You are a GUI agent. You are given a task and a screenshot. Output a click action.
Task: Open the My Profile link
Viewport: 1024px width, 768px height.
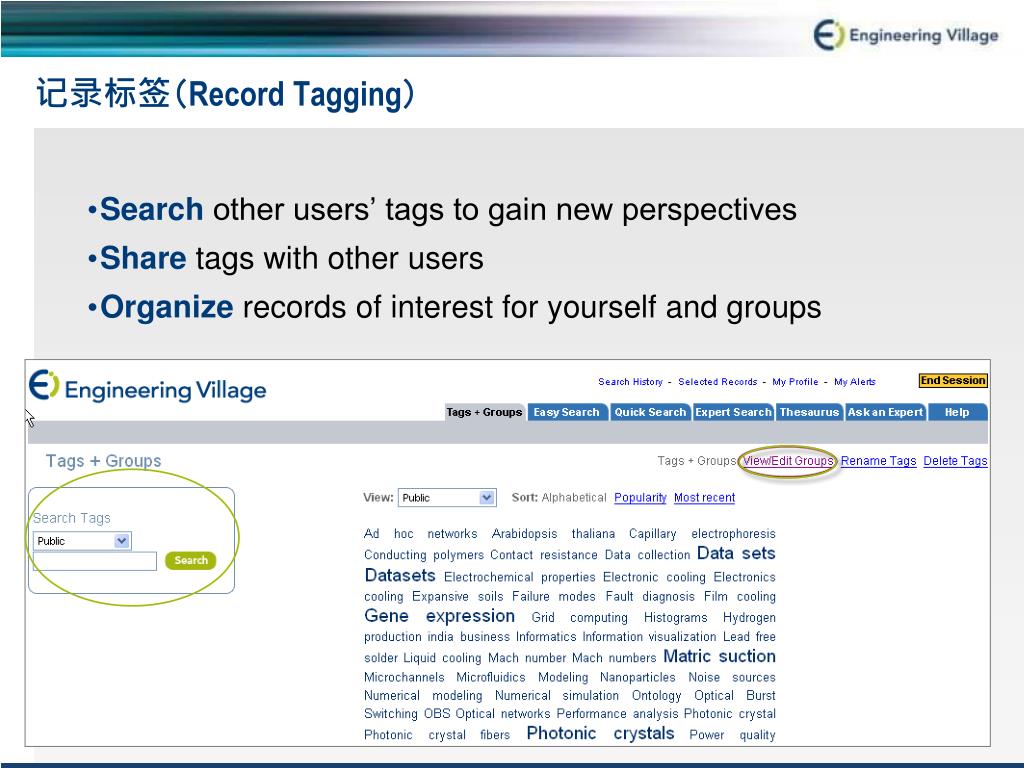pyautogui.click(x=795, y=381)
